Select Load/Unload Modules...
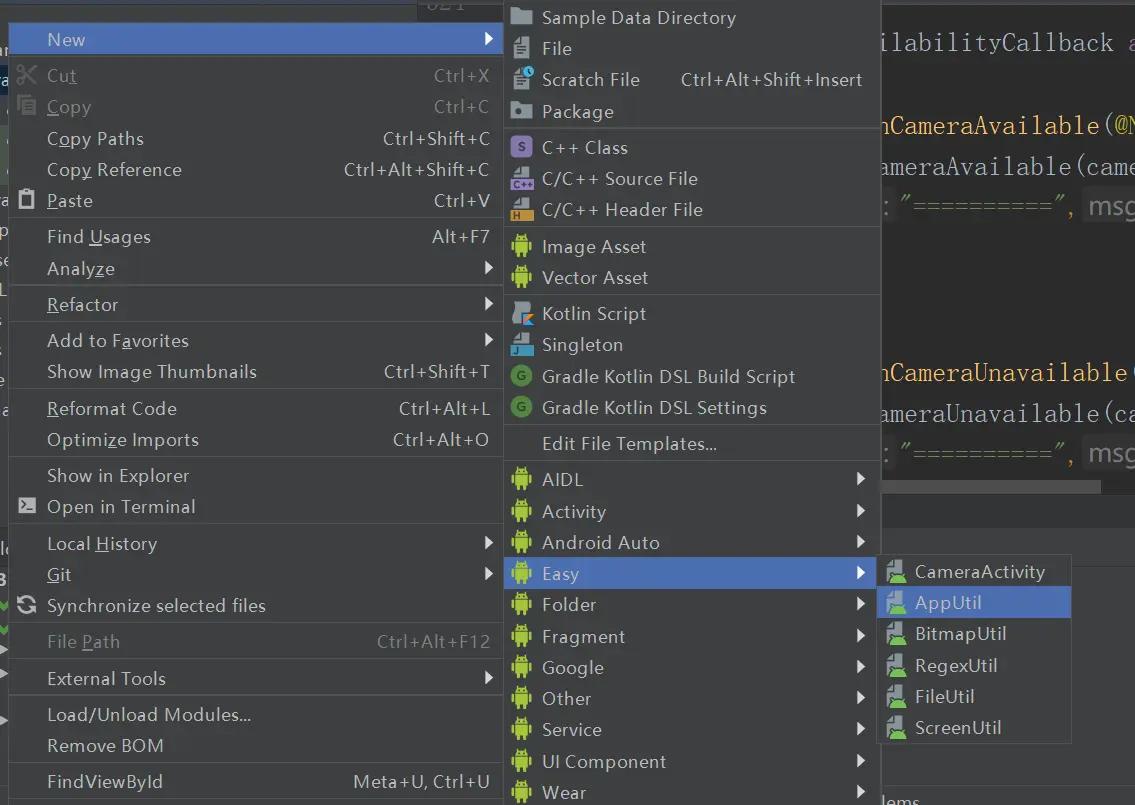The width and height of the screenshot is (1135, 805). 256,715
